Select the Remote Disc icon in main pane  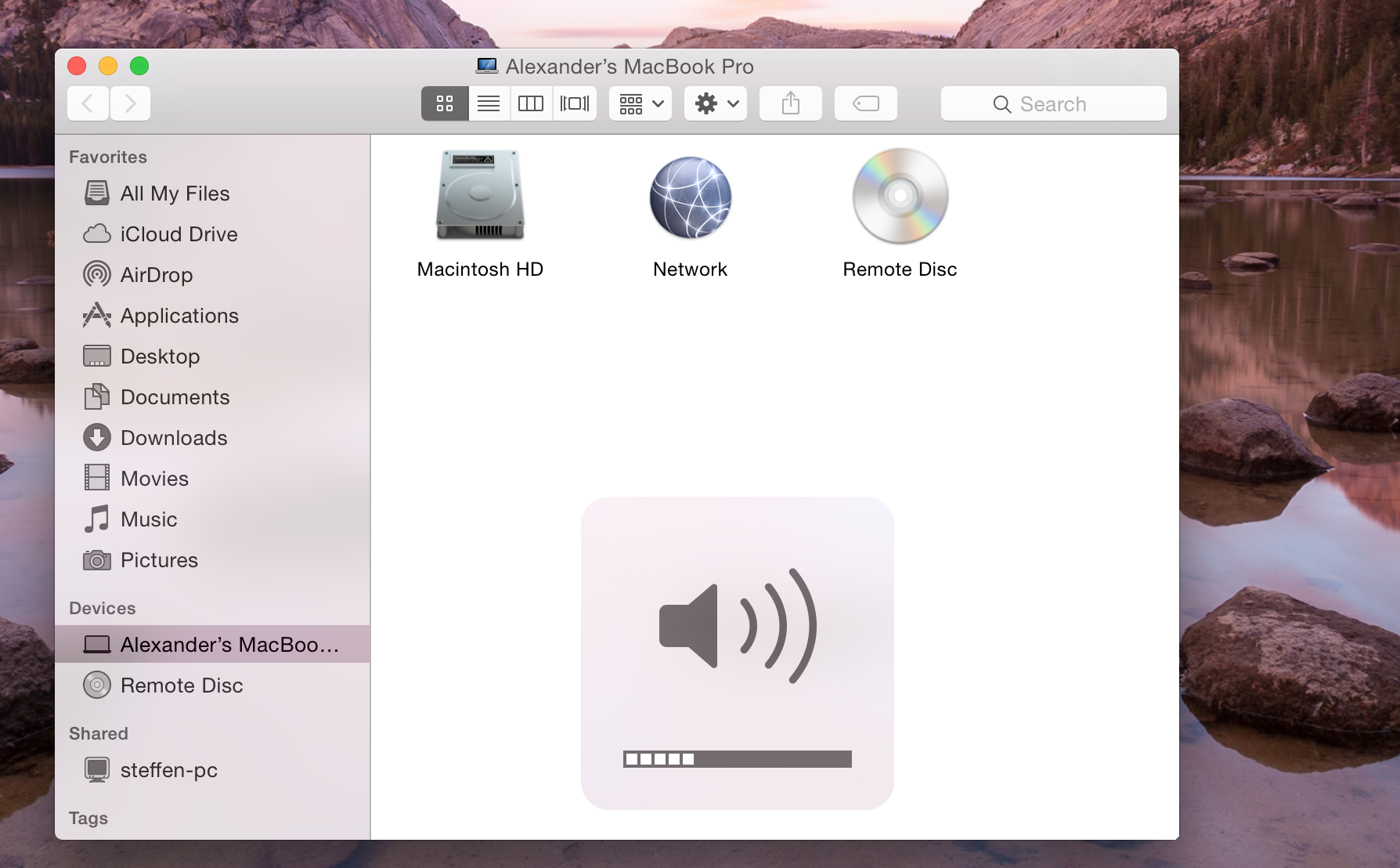[900, 196]
